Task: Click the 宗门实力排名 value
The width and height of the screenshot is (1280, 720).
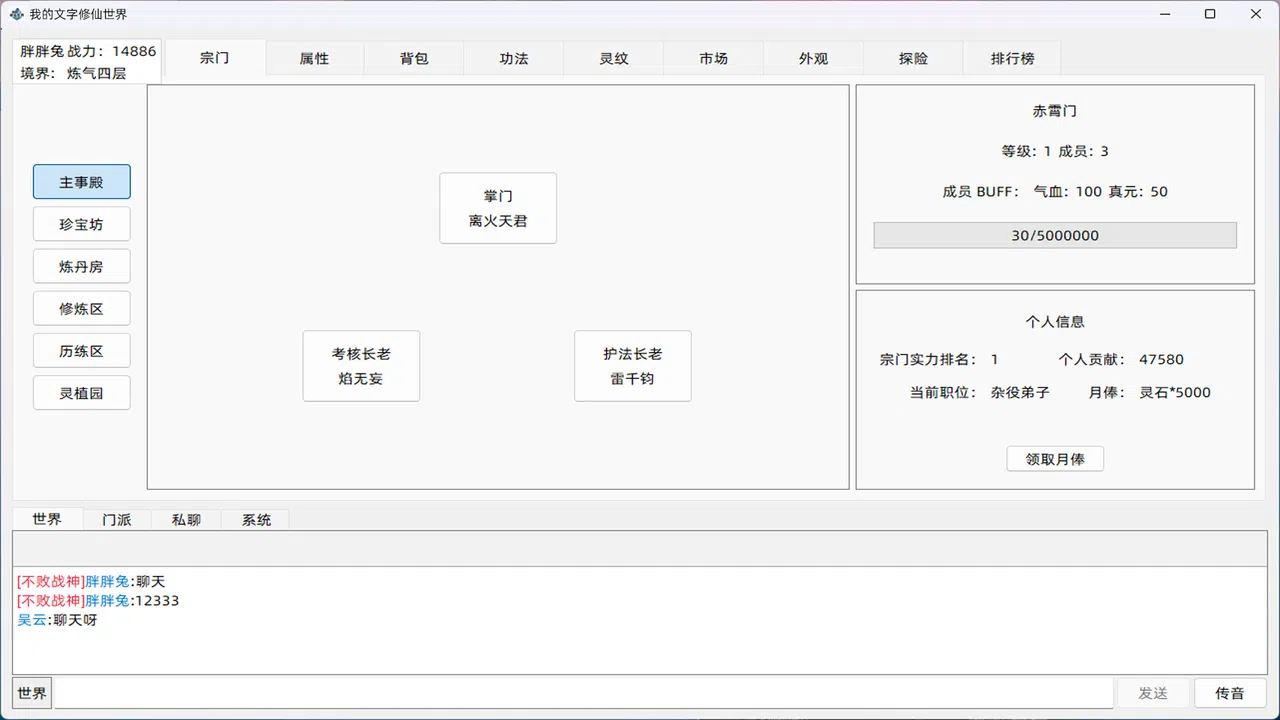Action: (995, 359)
